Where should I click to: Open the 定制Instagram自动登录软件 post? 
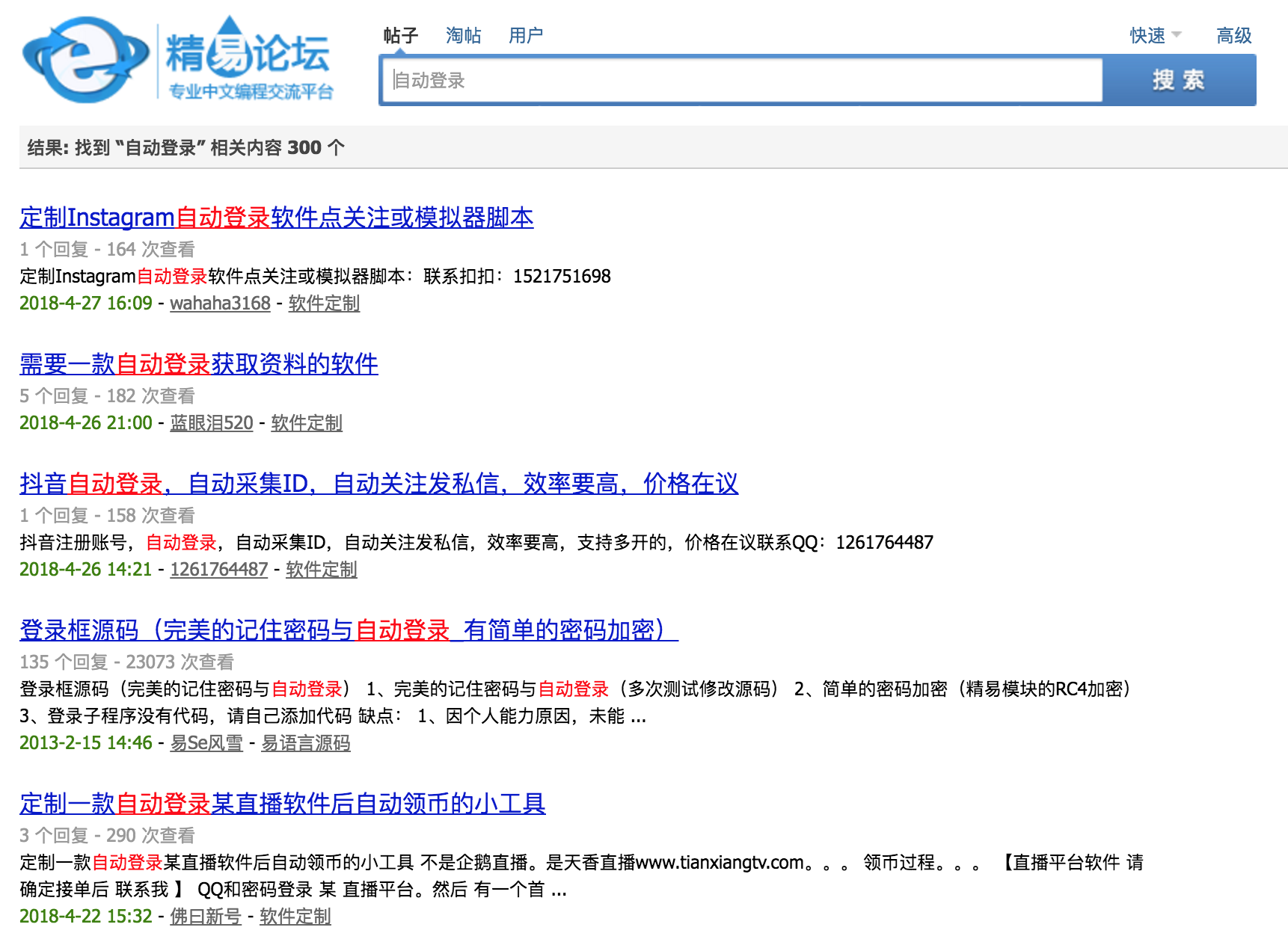(x=277, y=218)
